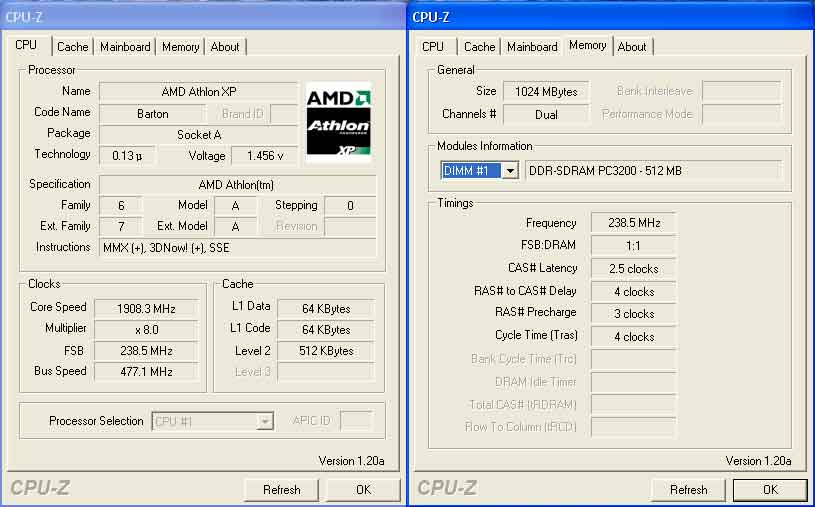Click the empty APIC ID field
The image size is (815, 507).
(x=356, y=421)
